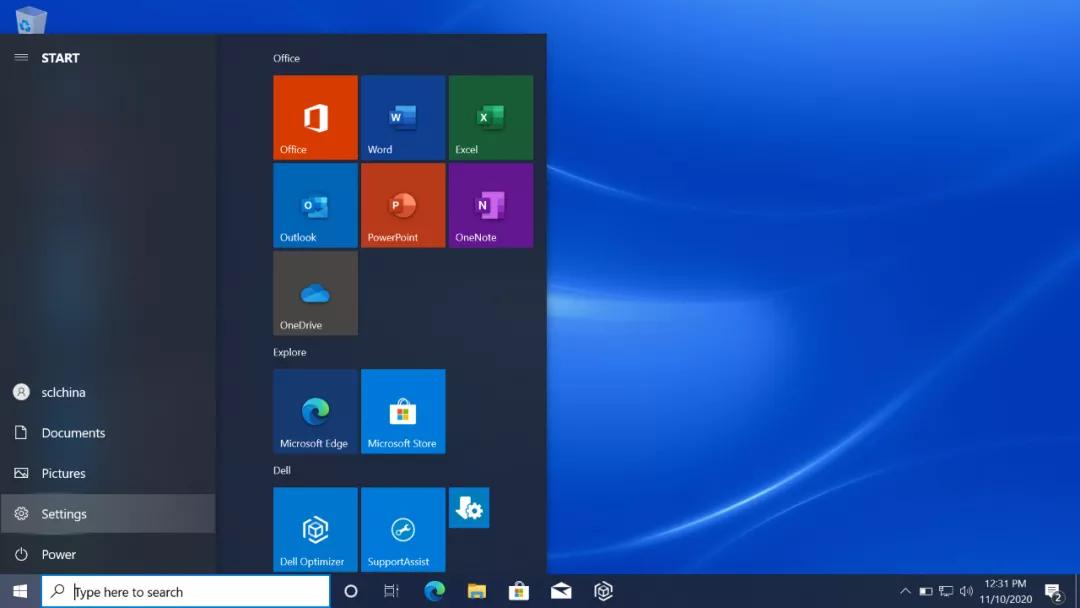This screenshot has width=1080, height=608.
Task: Launch Word from the Start menu tiles
Action: 403,117
